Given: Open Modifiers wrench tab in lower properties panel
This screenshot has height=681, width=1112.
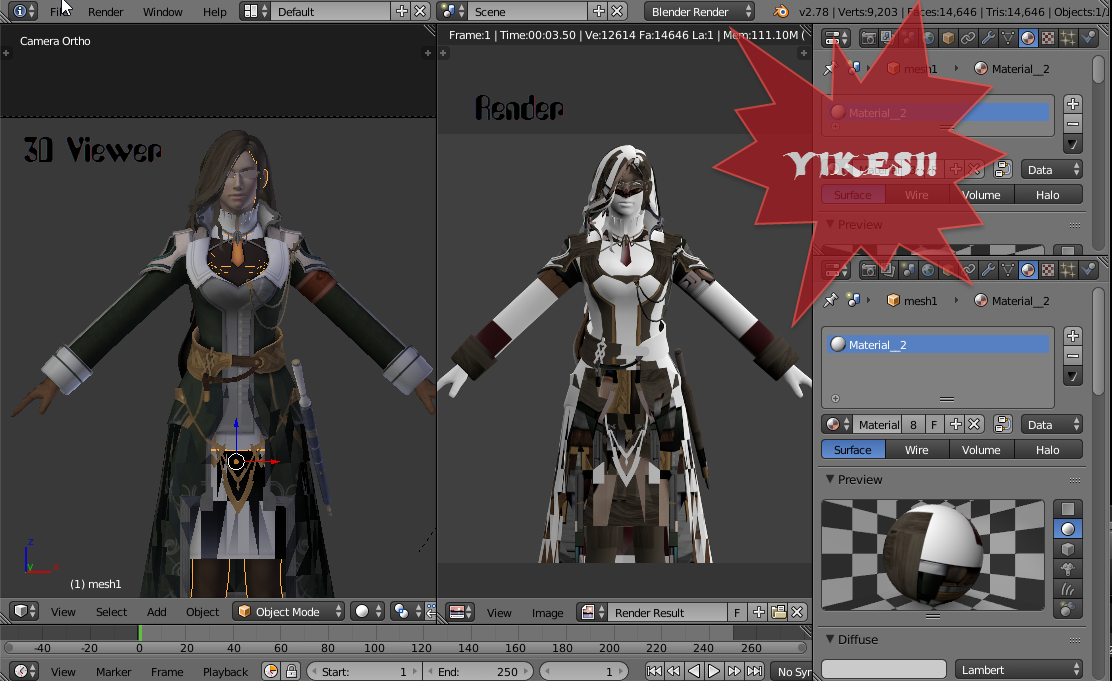Looking at the screenshot, I should click(x=987, y=270).
